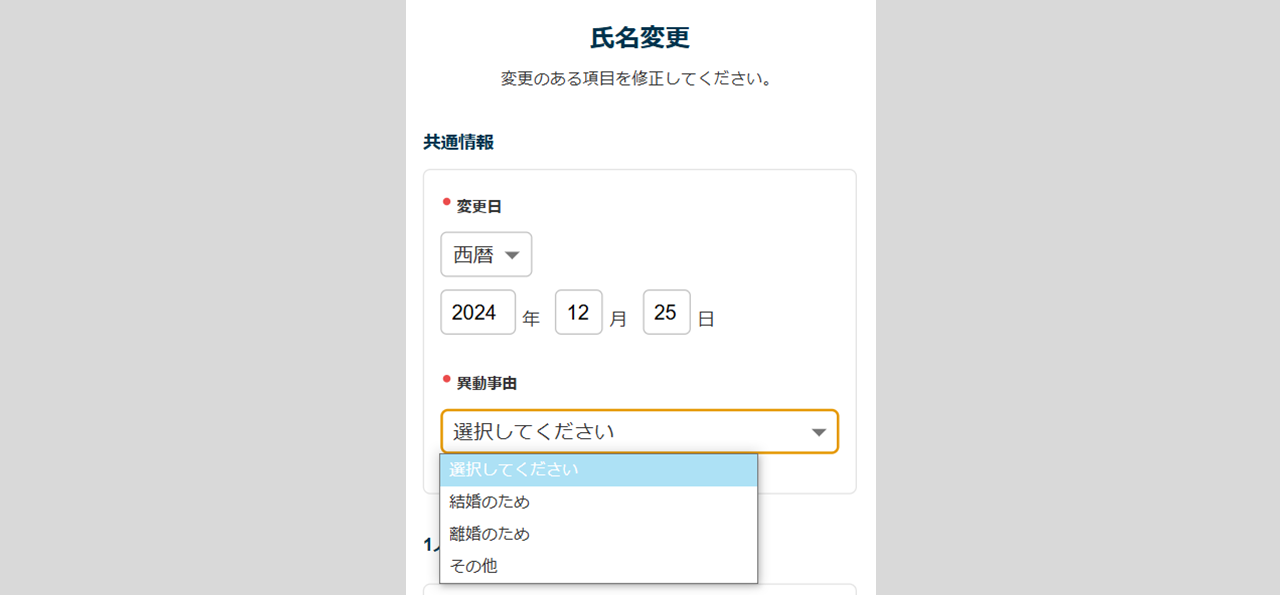
Task: Open the 西暦 calendar type dropdown
Action: (486, 255)
